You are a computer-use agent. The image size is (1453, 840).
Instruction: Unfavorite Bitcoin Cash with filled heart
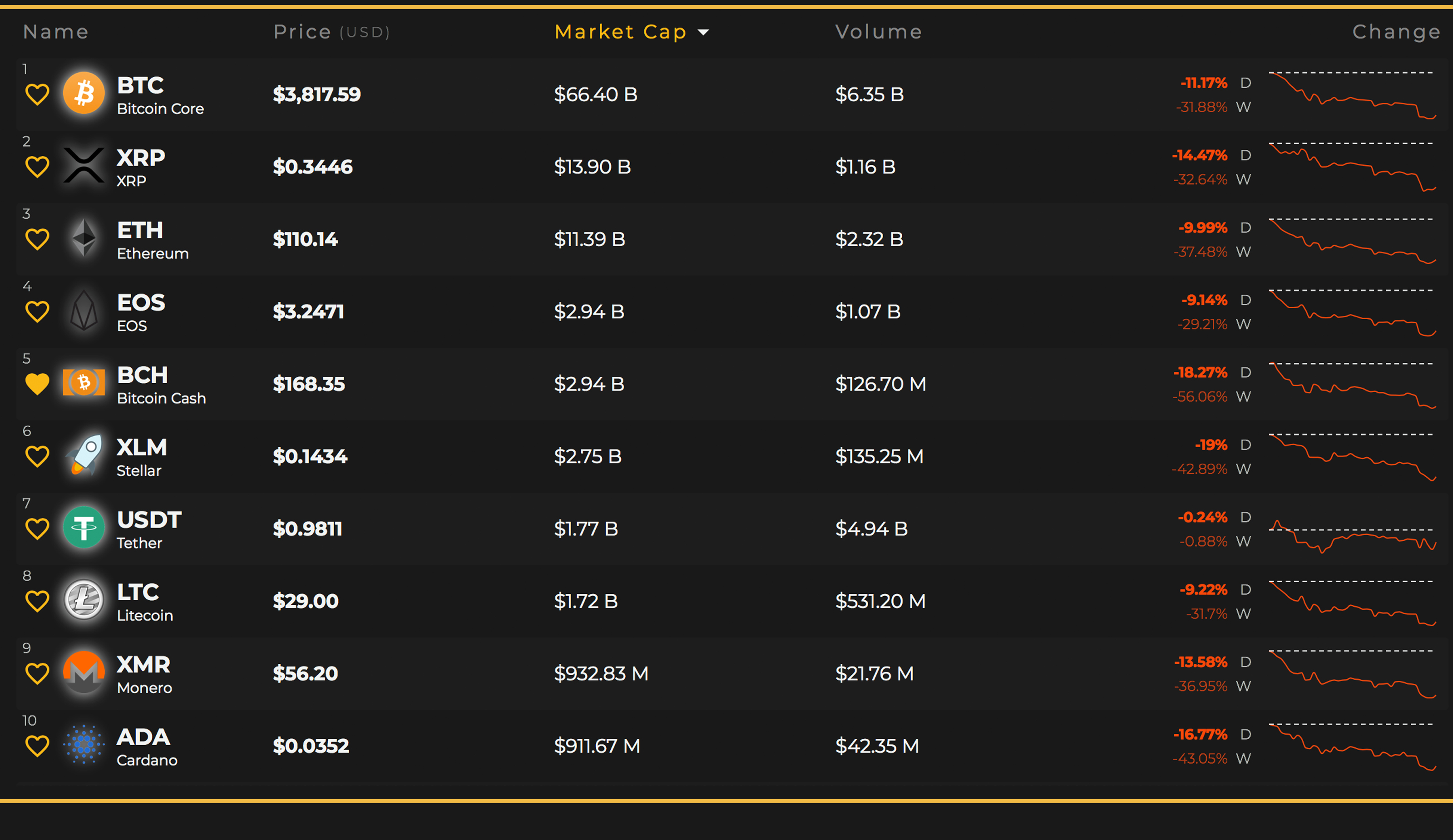(38, 384)
